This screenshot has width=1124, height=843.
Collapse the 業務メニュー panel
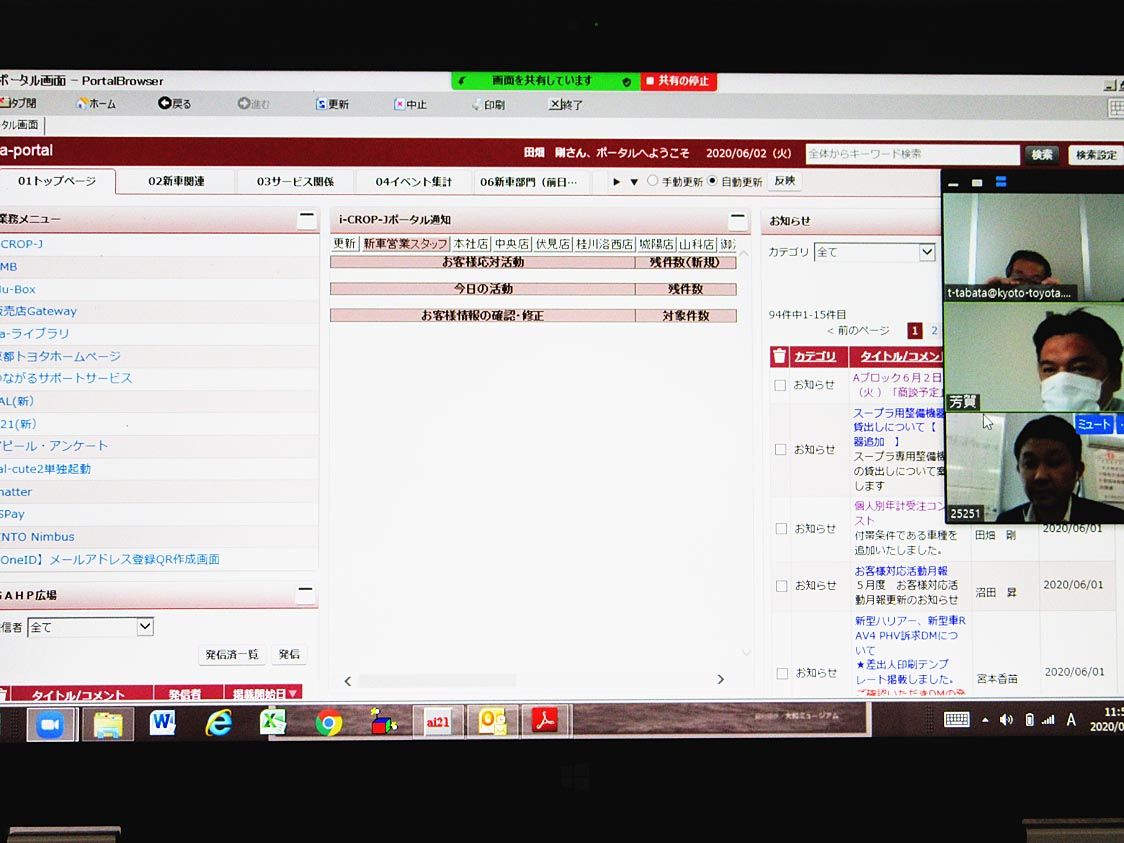(x=306, y=220)
